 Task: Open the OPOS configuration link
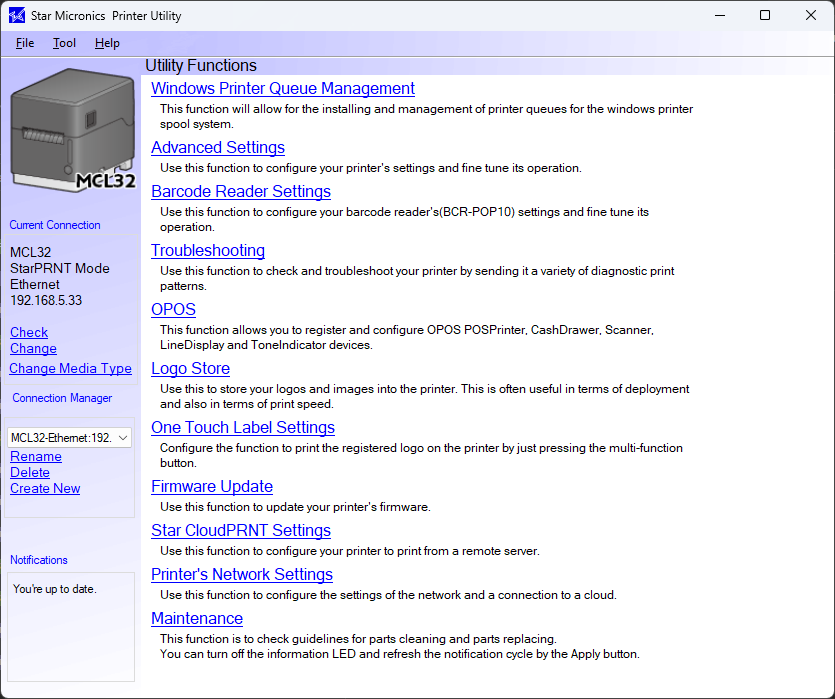(x=173, y=309)
